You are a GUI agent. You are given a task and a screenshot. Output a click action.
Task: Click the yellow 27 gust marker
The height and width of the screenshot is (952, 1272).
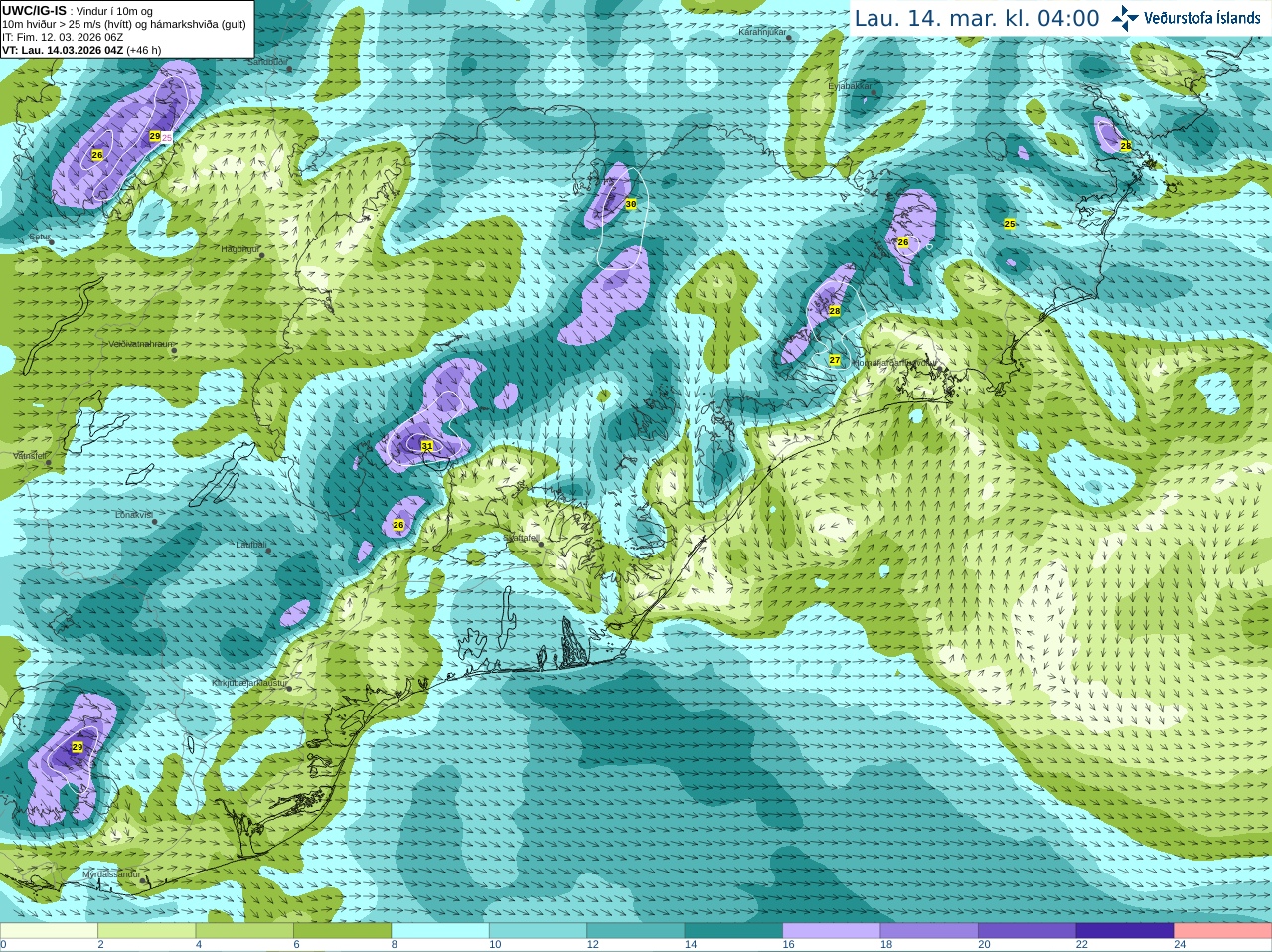pyautogui.click(x=835, y=360)
